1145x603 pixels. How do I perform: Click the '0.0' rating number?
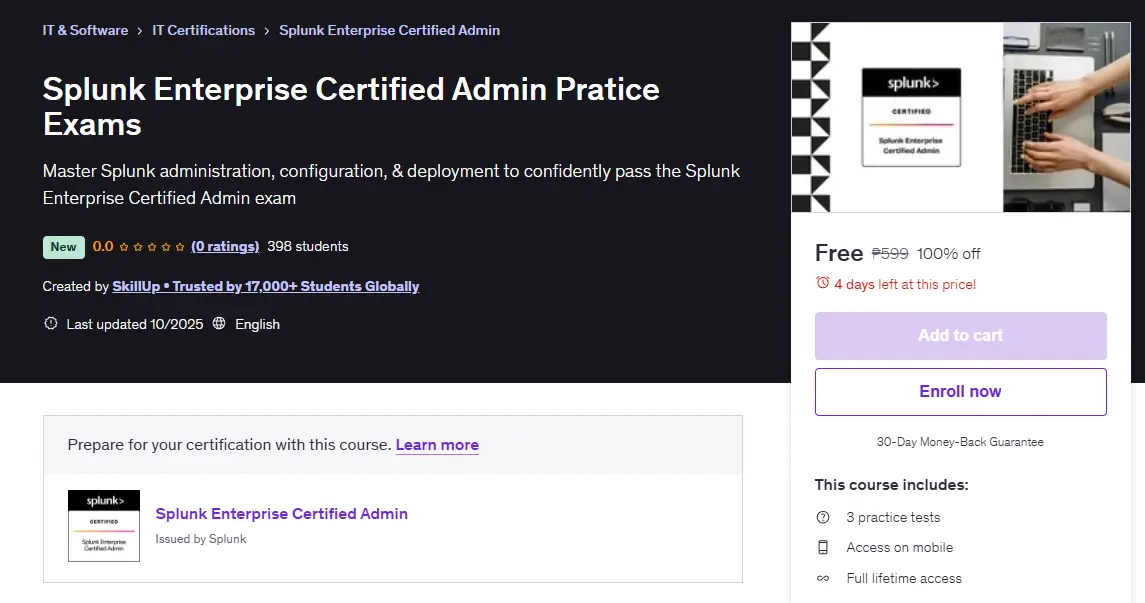pyautogui.click(x=103, y=247)
